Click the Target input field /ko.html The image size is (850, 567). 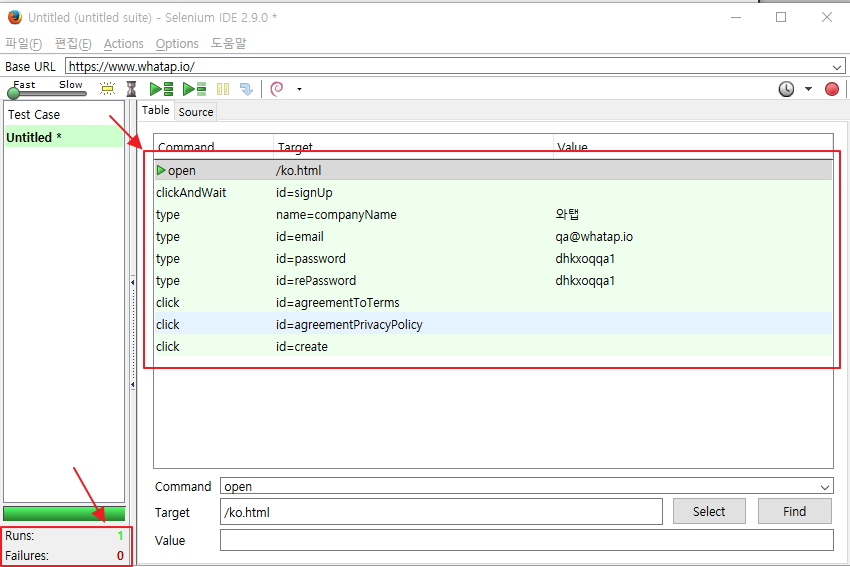(x=441, y=512)
